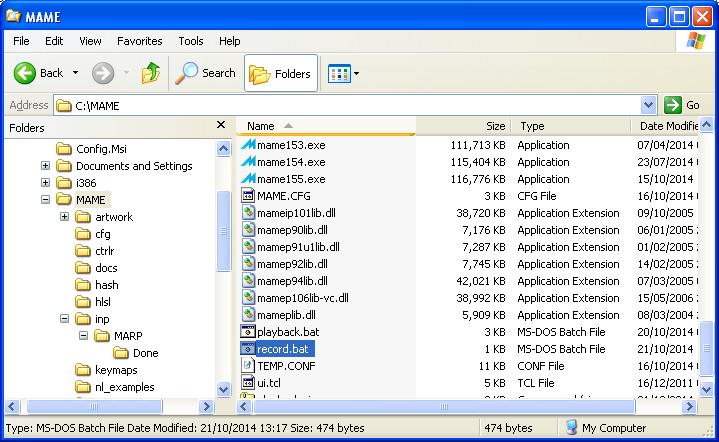This screenshot has height=442, width=719.
Task: Close the Folders side panel
Action: [221, 126]
